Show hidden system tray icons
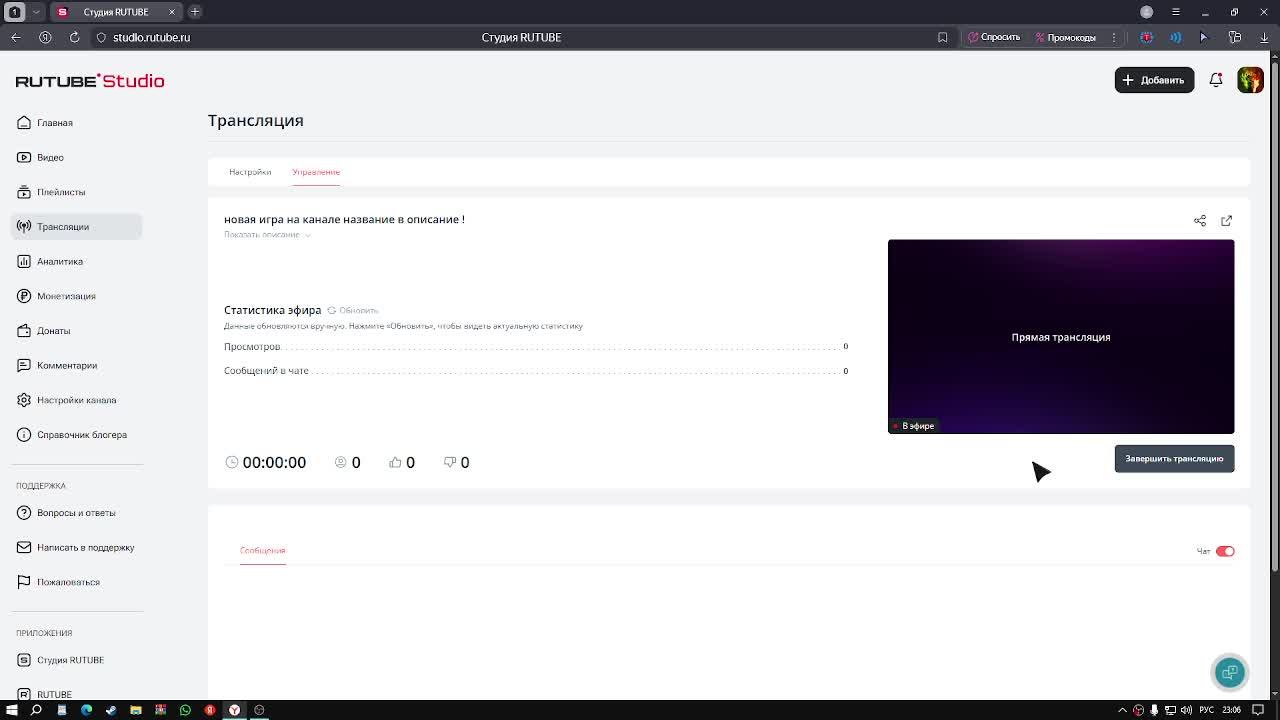Screen dimensions: 1280x720 tap(1122, 710)
